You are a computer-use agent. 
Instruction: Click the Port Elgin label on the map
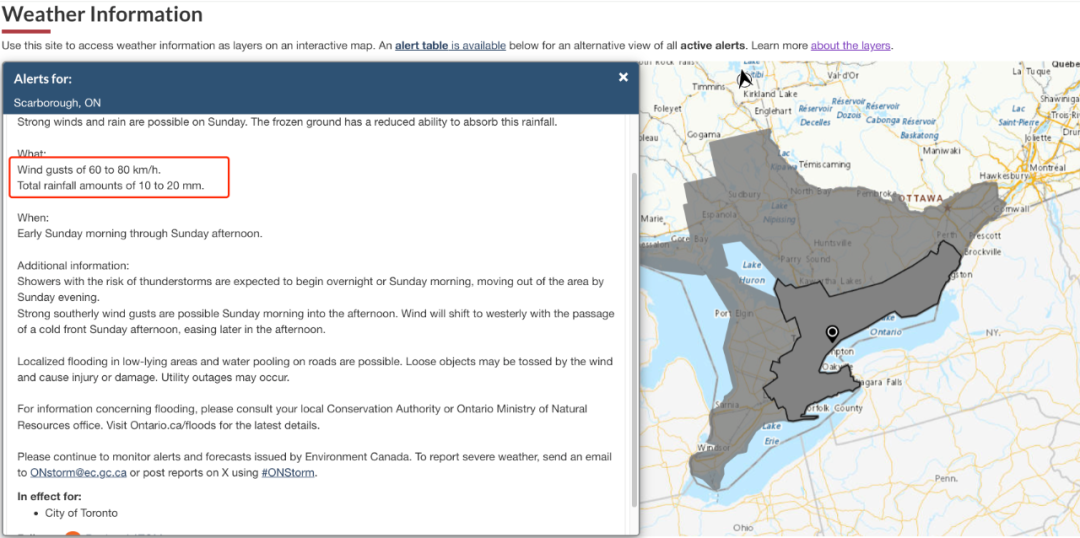[732, 312]
